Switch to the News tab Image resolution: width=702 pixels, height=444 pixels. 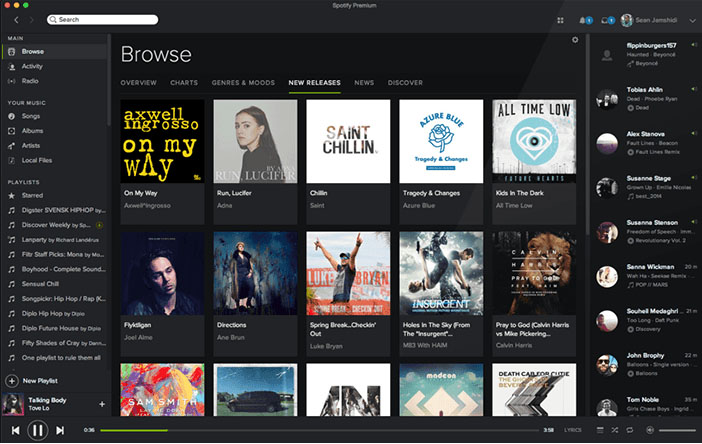click(x=364, y=83)
